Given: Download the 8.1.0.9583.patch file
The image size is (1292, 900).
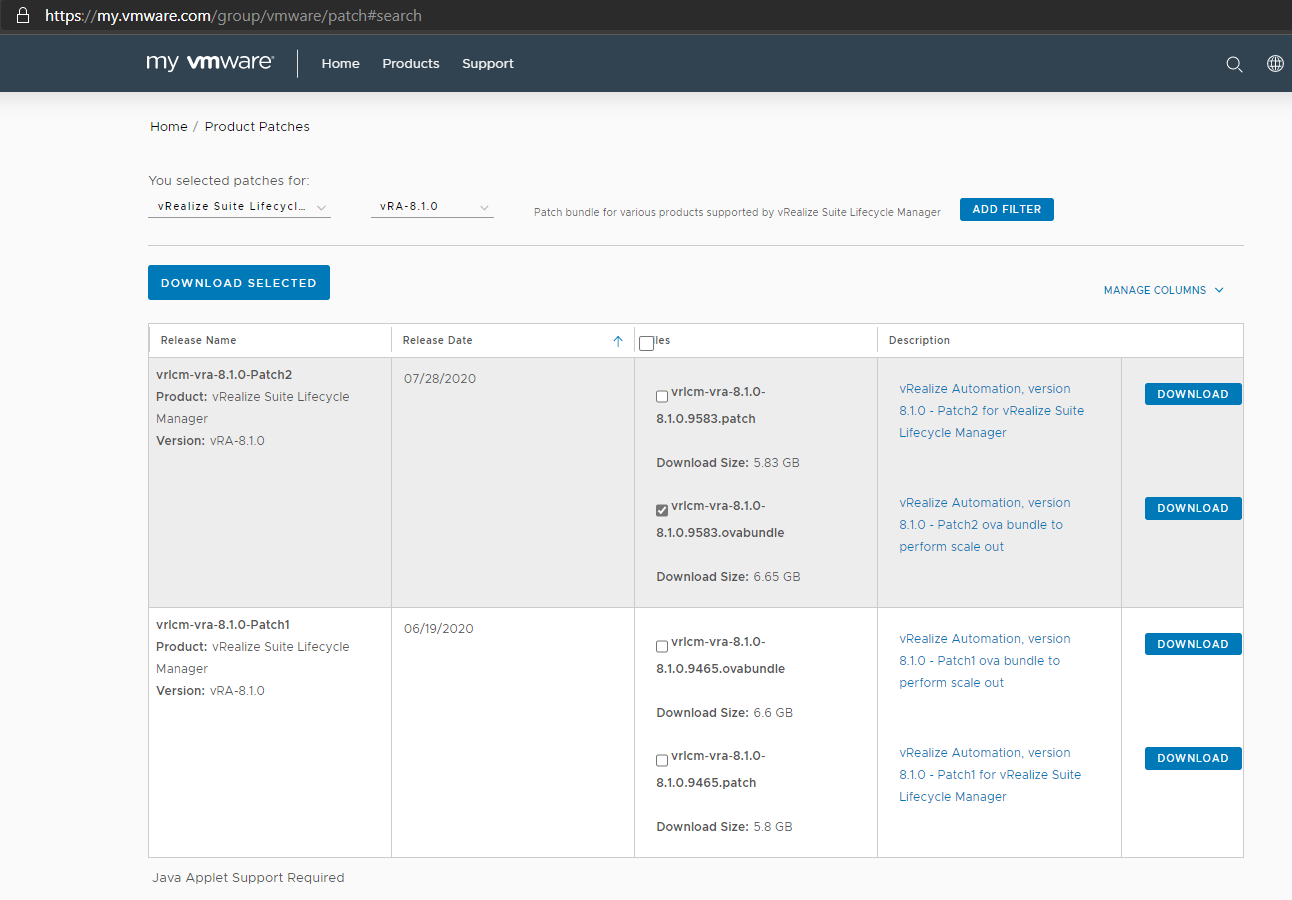Looking at the screenshot, I should (1193, 394).
